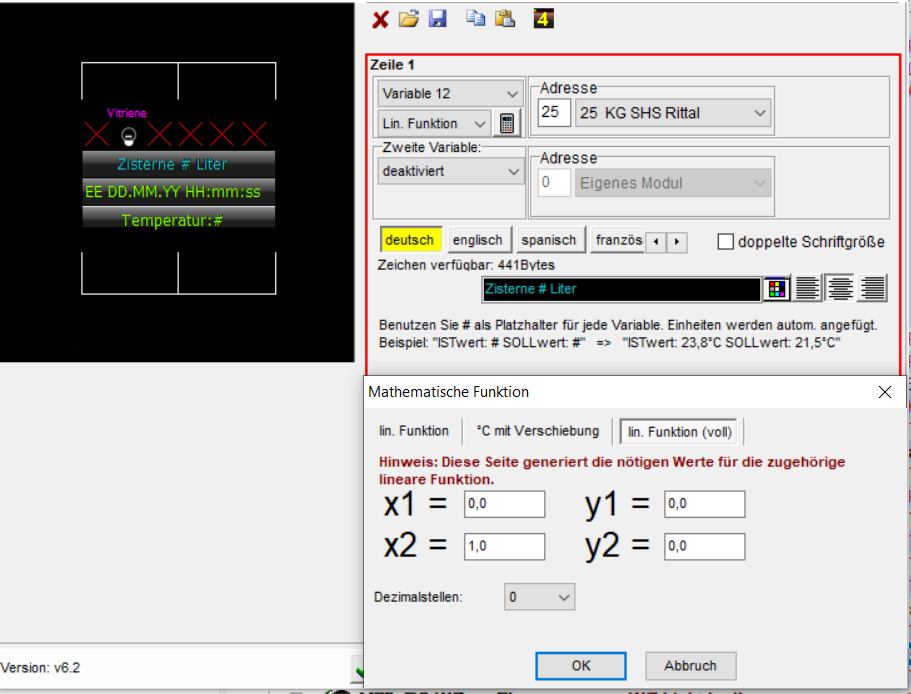Switch to the °C mit Verschiebung tab
Screen dimensions: 911x694
[537, 431]
